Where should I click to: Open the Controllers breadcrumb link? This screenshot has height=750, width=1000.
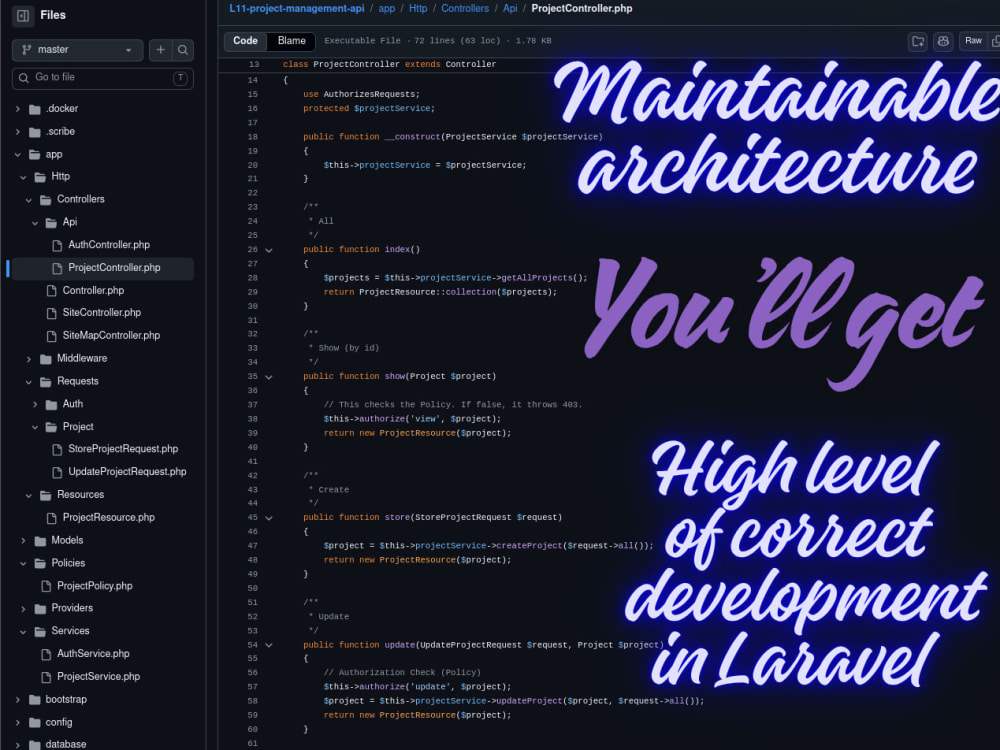tap(465, 8)
